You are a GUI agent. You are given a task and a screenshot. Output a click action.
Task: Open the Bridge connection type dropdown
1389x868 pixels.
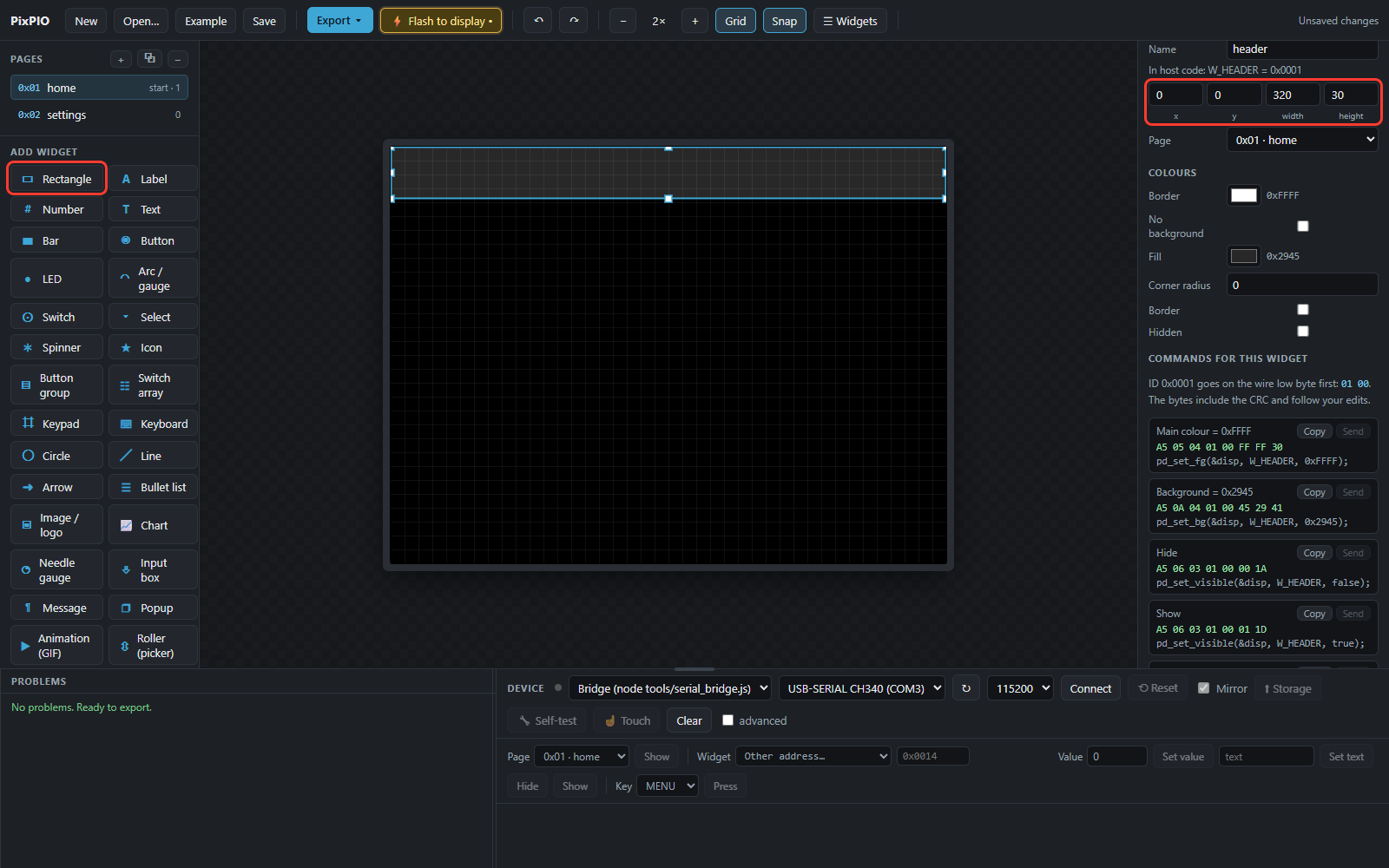(670, 688)
